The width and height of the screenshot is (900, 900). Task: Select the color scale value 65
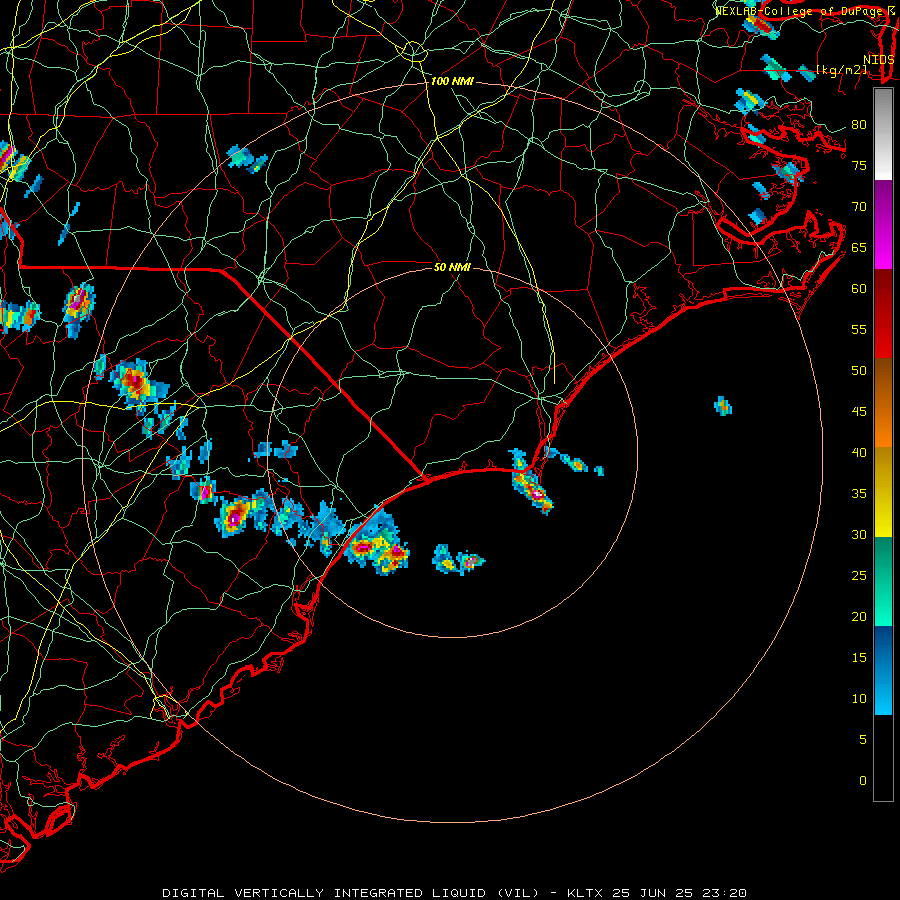(859, 247)
